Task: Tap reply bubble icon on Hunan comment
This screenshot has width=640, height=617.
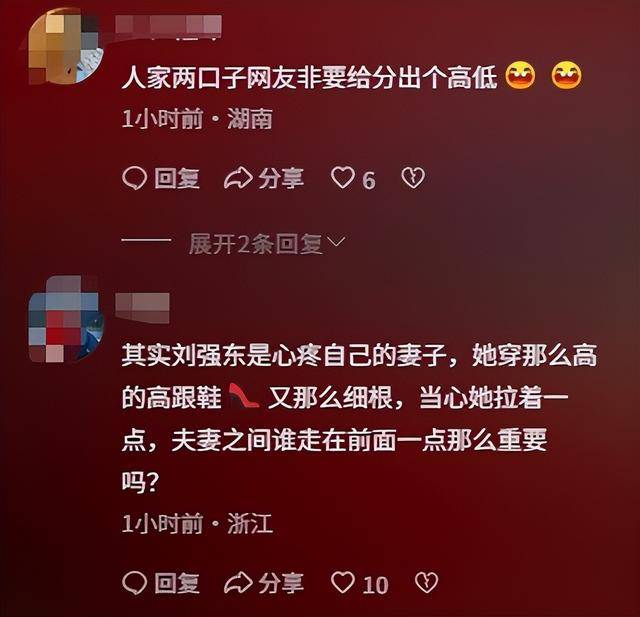Action: [x=134, y=178]
